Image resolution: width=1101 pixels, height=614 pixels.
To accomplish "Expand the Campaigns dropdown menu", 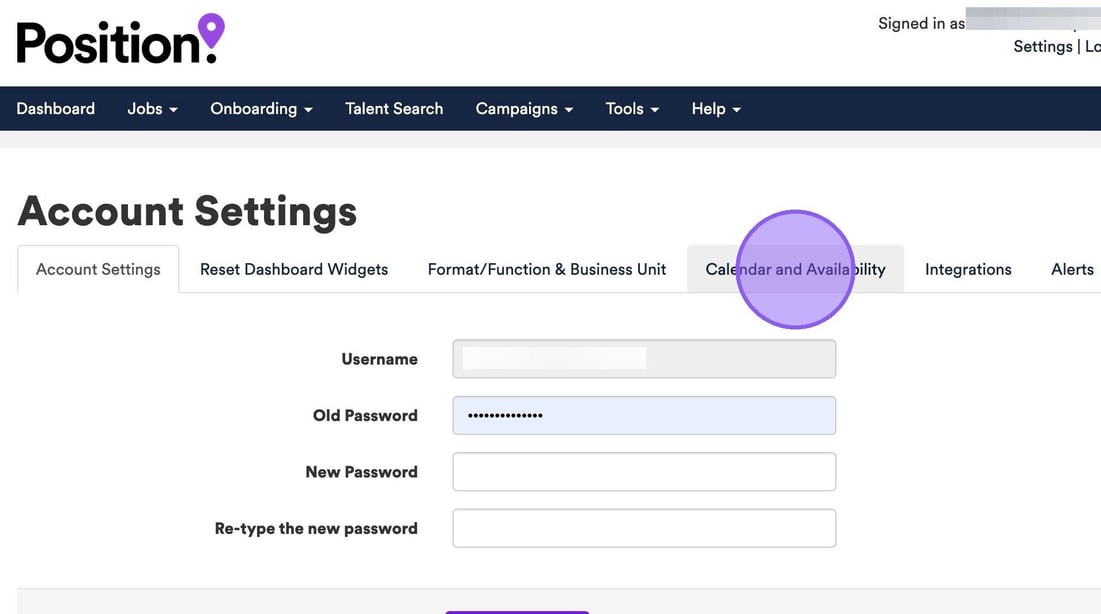I will tap(524, 109).
